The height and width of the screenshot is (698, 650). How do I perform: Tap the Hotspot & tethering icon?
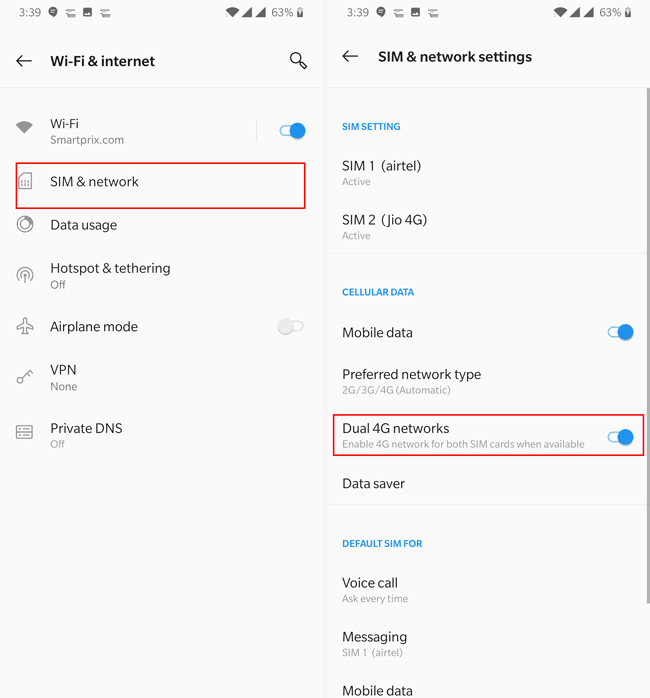tap(25, 275)
